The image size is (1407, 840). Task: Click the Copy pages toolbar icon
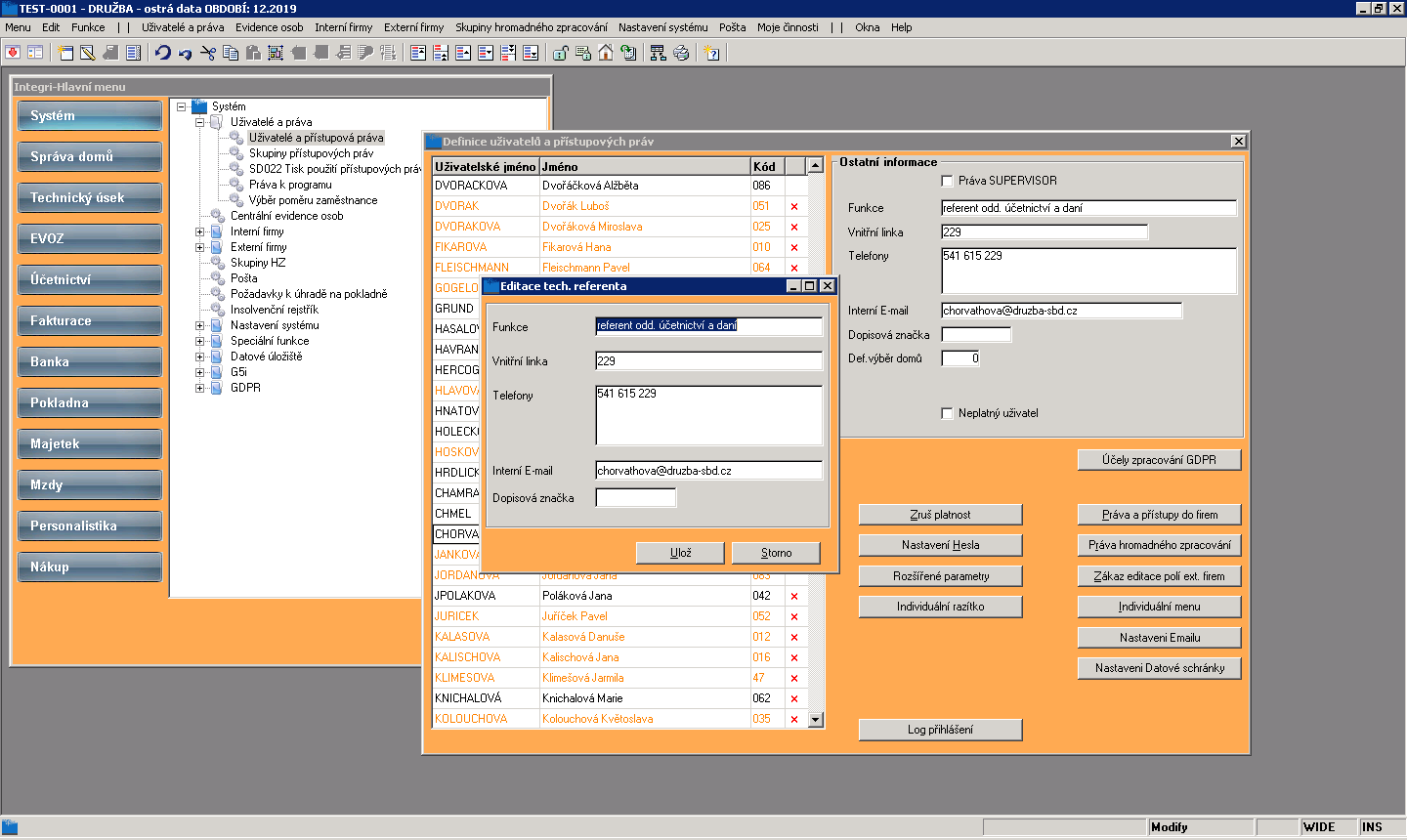(231, 53)
